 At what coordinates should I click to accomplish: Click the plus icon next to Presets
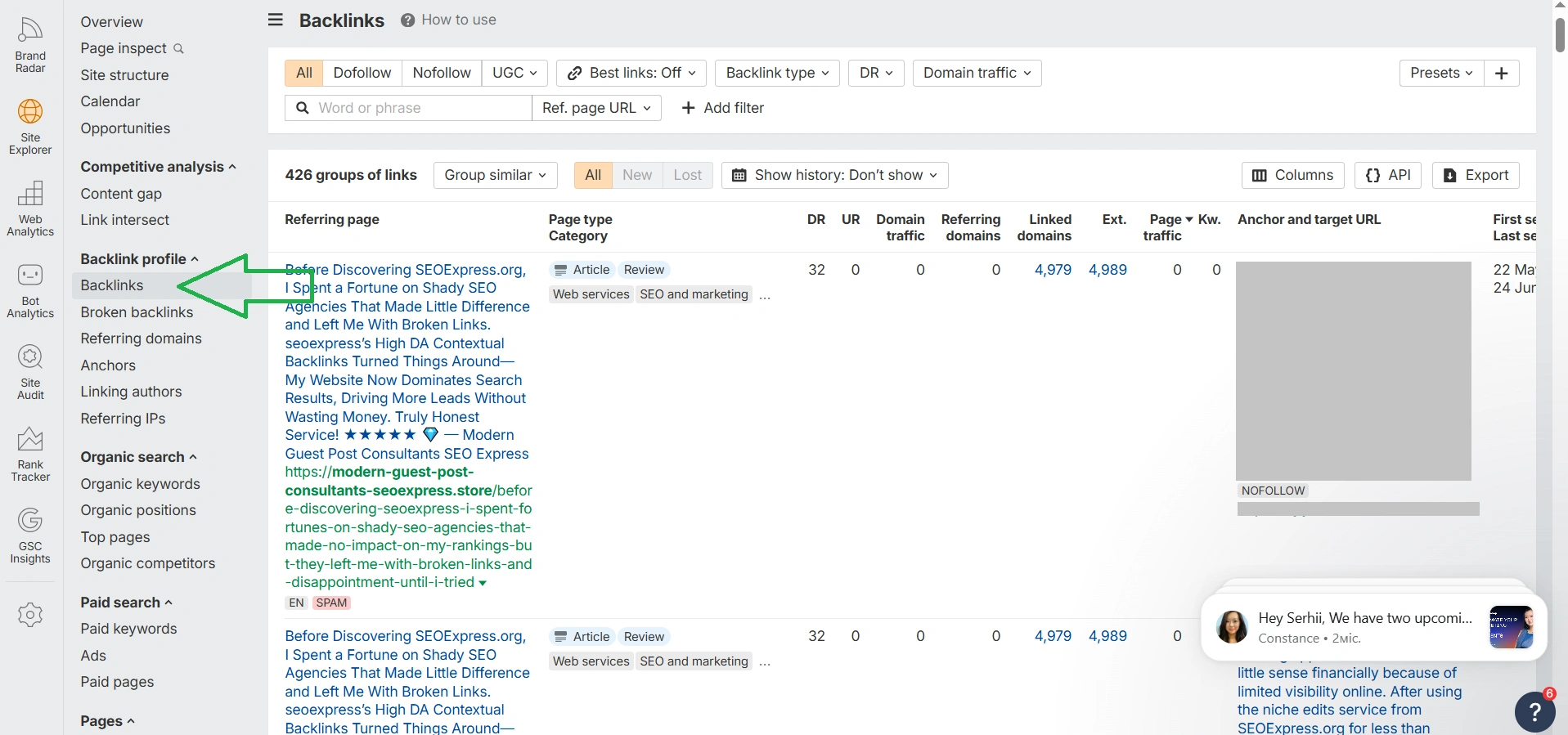tap(1502, 73)
